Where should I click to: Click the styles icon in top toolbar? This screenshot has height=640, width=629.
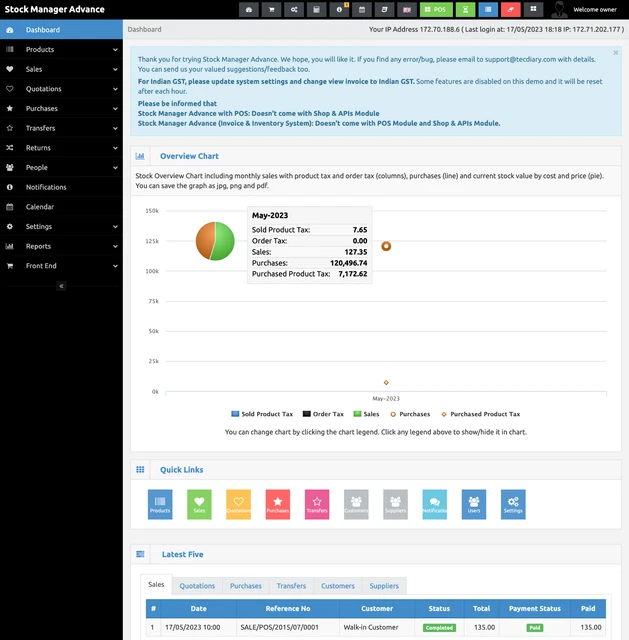pyautogui.click(x=384, y=9)
